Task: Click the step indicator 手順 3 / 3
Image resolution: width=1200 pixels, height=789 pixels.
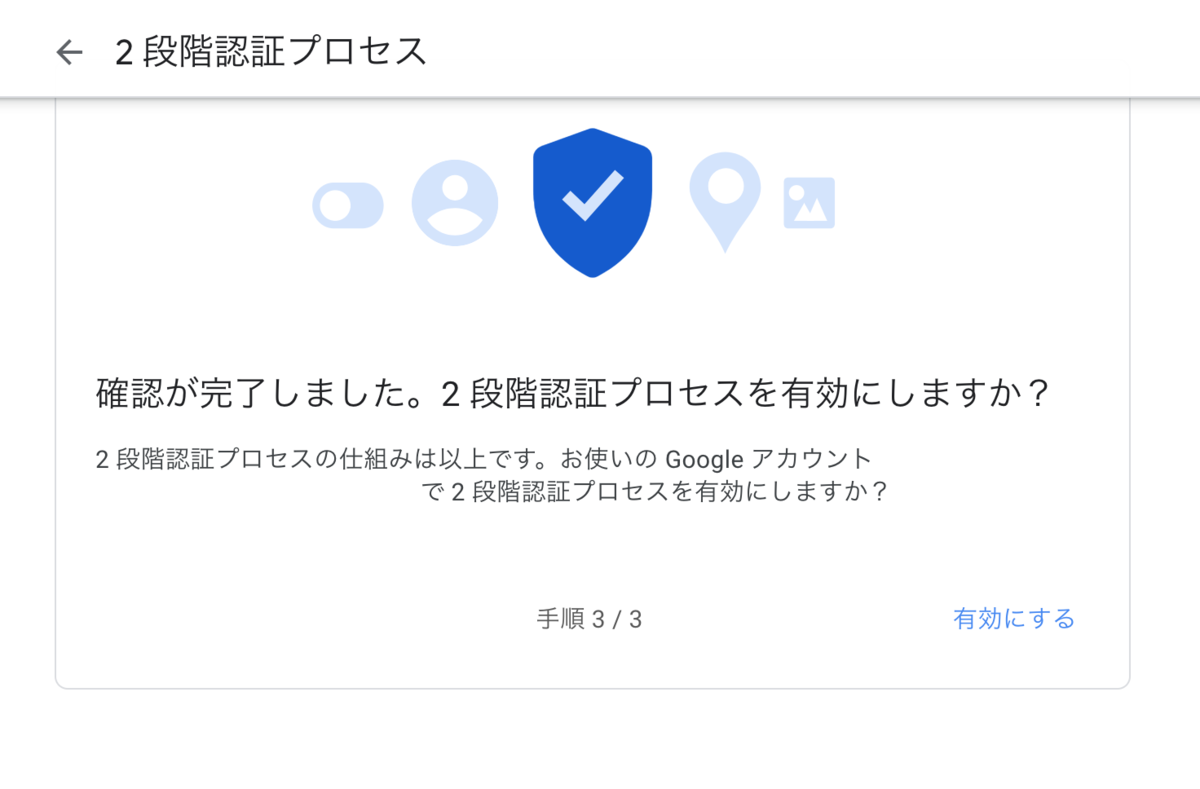Action: (589, 619)
